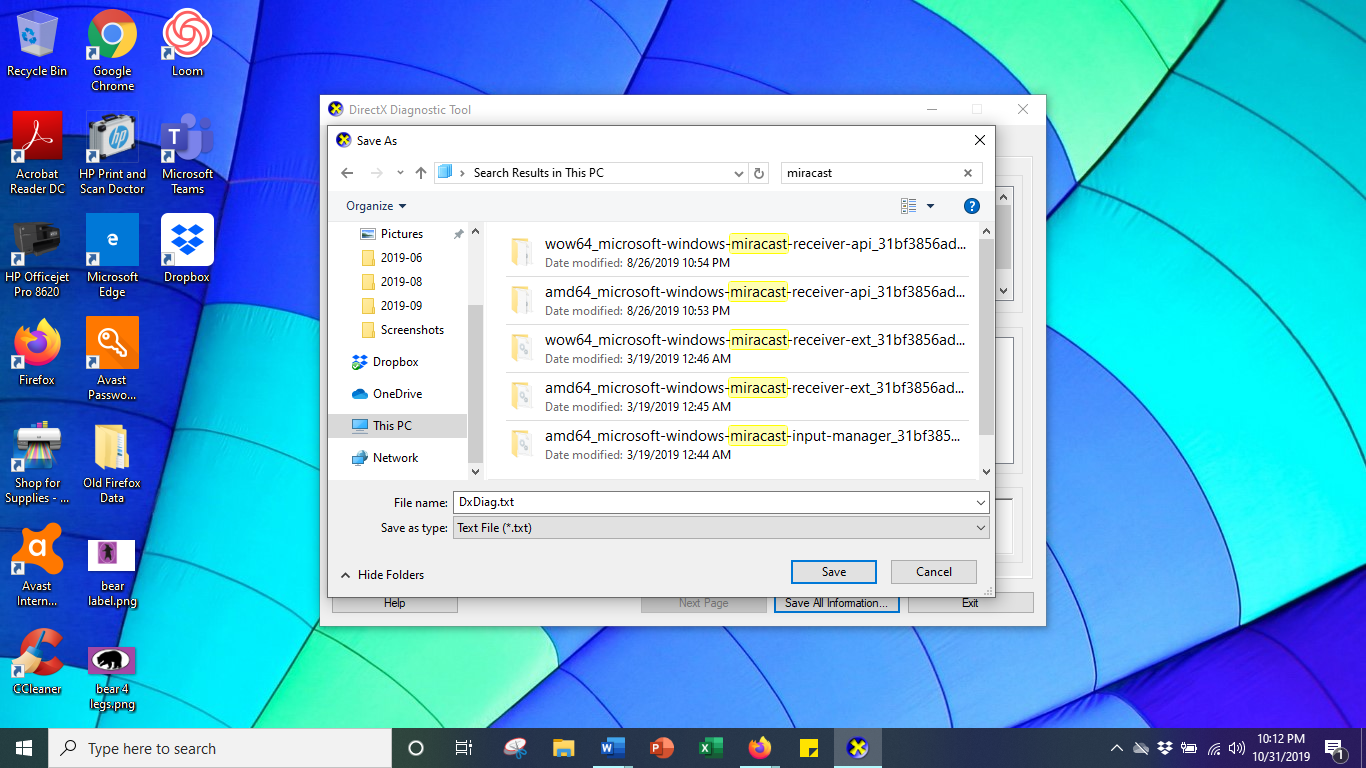Image resolution: width=1366 pixels, height=768 pixels.
Task: Open the Save as type dropdown
Action: tap(980, 528)
